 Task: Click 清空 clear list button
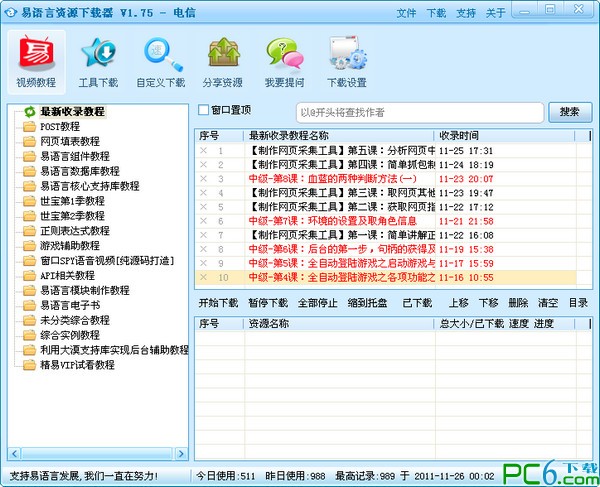pos(548,303)
